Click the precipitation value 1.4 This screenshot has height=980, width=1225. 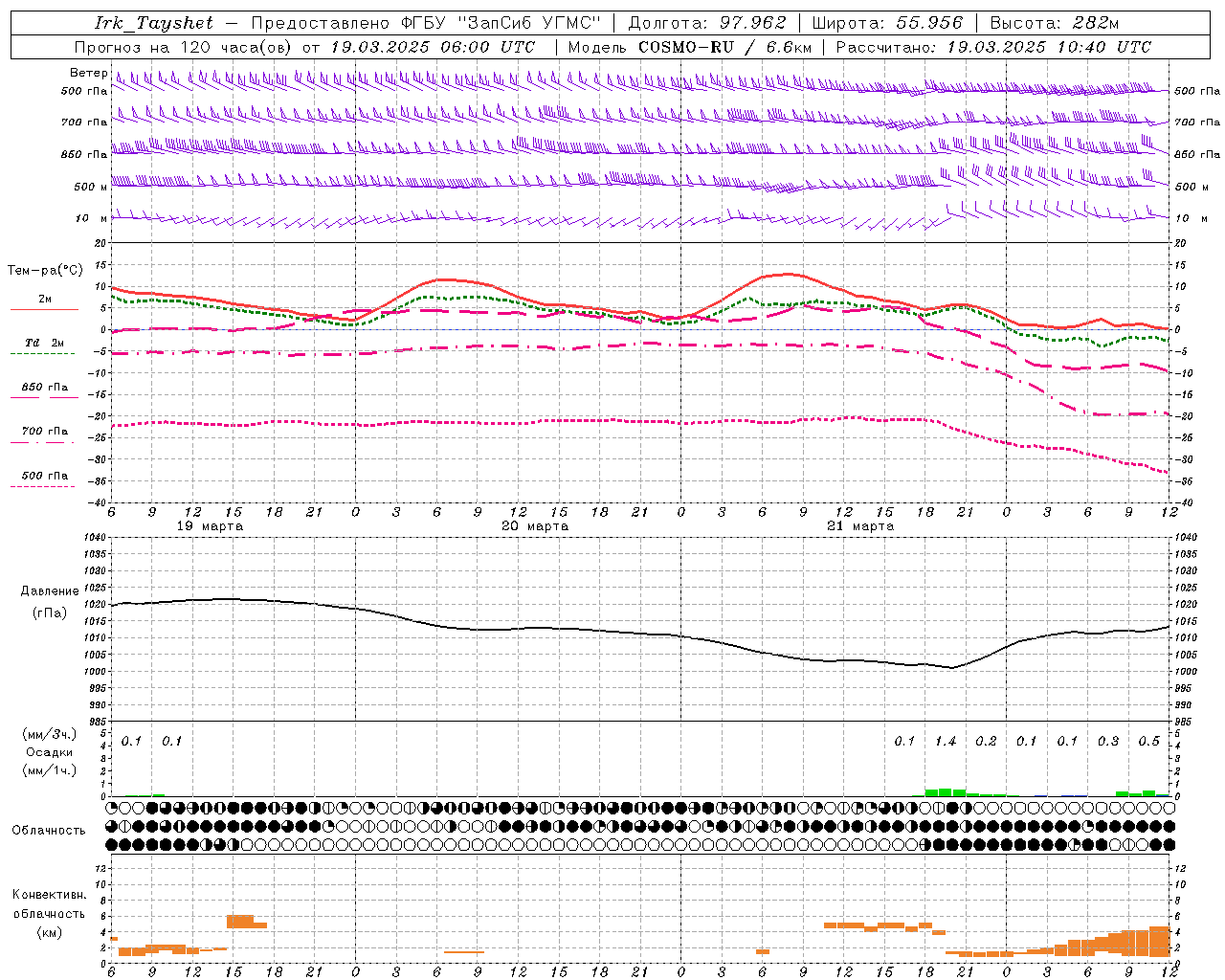(x=946, y=742)
